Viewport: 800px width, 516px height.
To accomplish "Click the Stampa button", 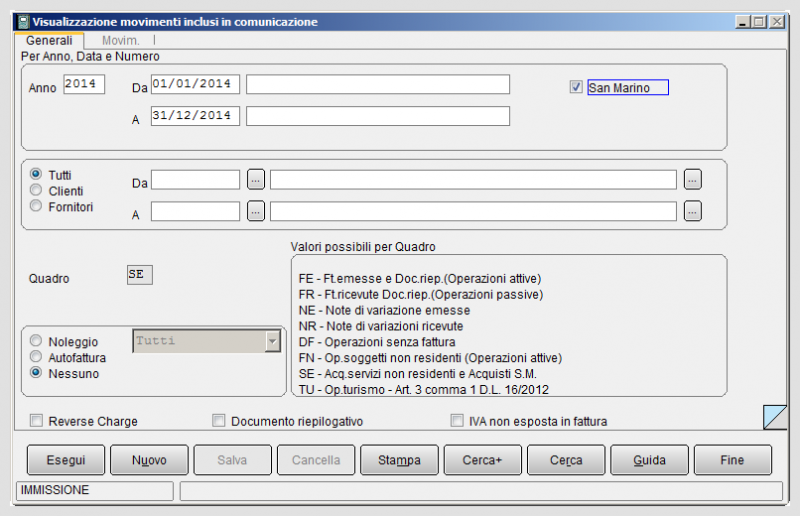I will [x=399, y=460].
